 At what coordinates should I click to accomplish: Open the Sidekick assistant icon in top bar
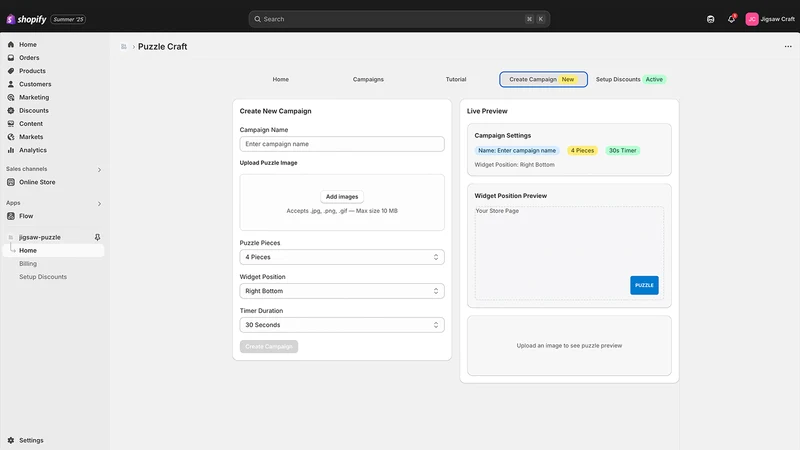point(711,19)
